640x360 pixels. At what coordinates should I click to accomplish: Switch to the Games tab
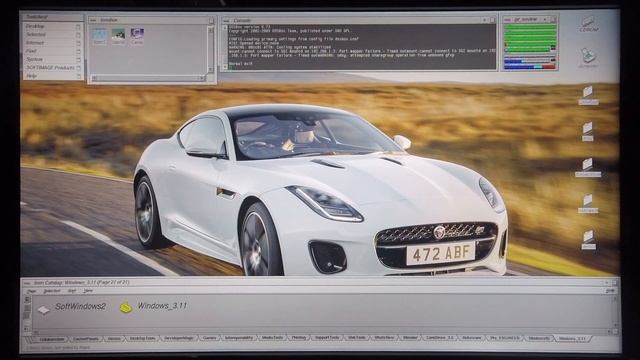tap(209, 338)
